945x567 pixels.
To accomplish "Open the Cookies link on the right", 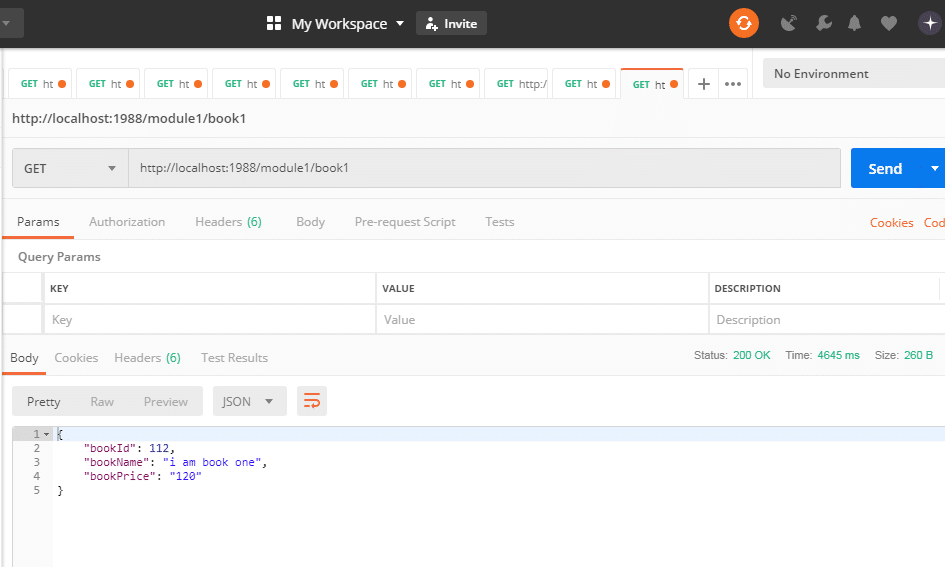I will coord(891,222).
